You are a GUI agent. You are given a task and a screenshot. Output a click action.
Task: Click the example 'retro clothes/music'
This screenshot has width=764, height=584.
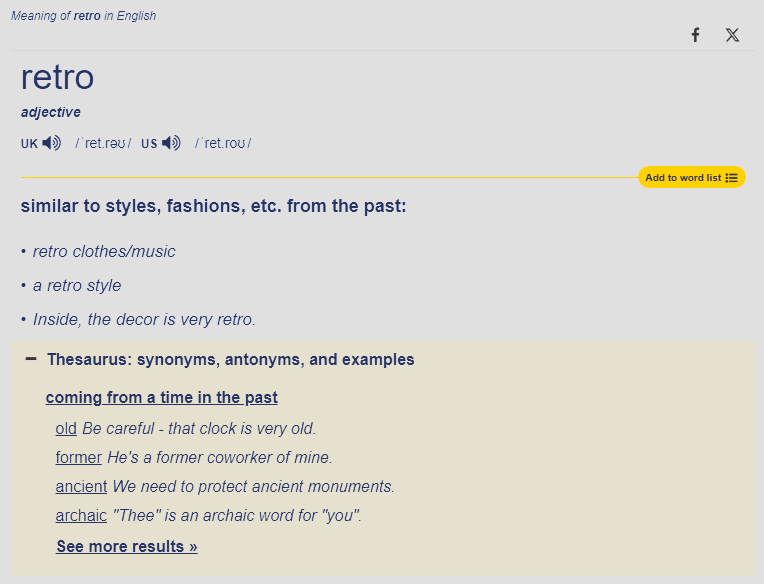(x=104, y=251)
